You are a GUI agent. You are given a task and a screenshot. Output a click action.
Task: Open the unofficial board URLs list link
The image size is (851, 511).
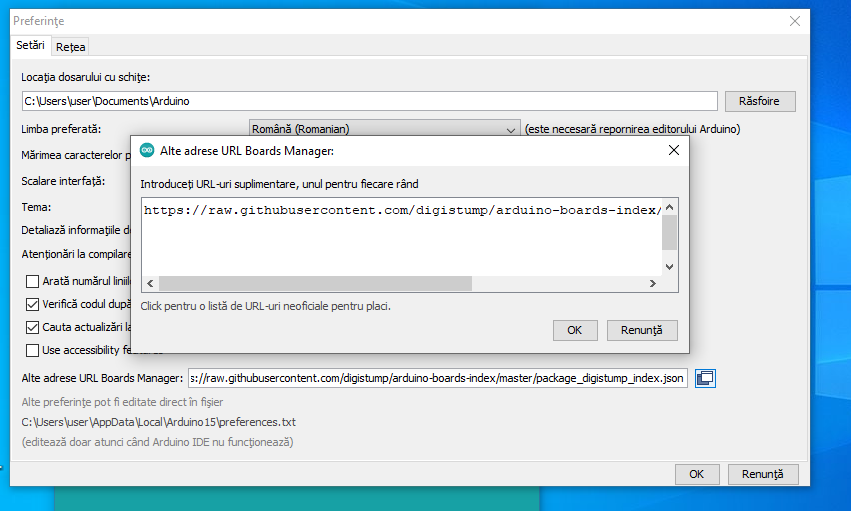[265, 305]
